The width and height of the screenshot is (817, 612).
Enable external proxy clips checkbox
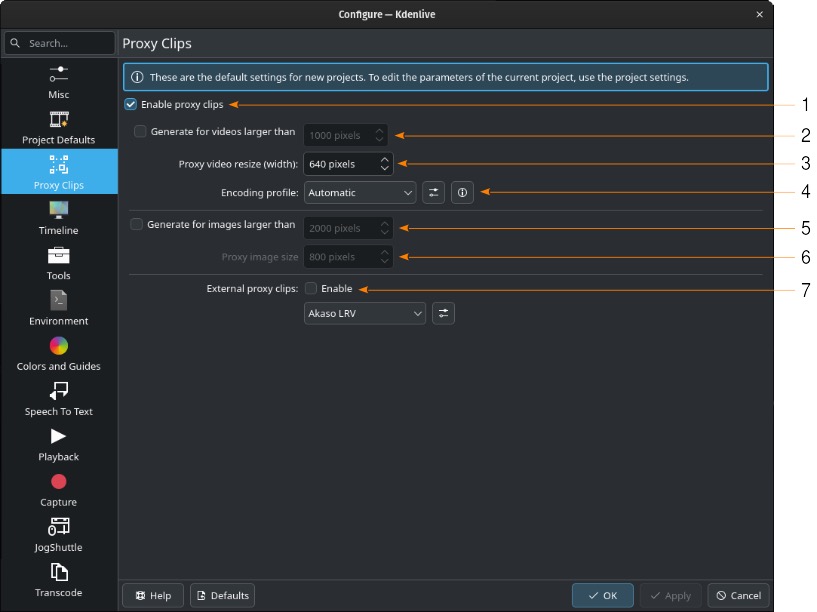pos(311,288)
